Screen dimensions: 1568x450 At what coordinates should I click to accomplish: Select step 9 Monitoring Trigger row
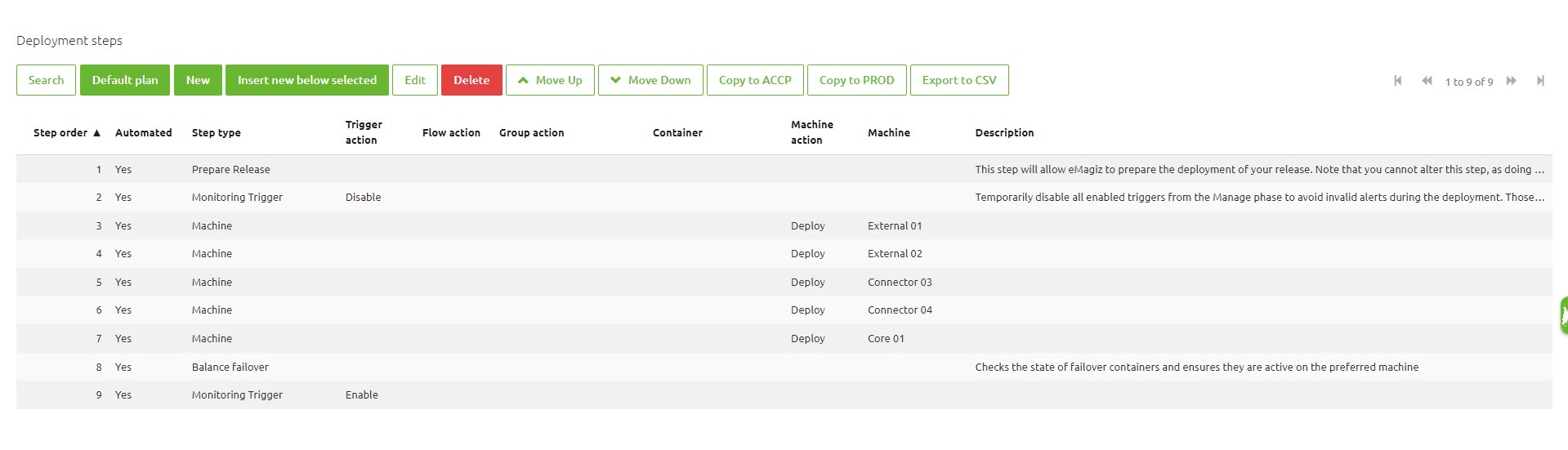pos(784,394)
